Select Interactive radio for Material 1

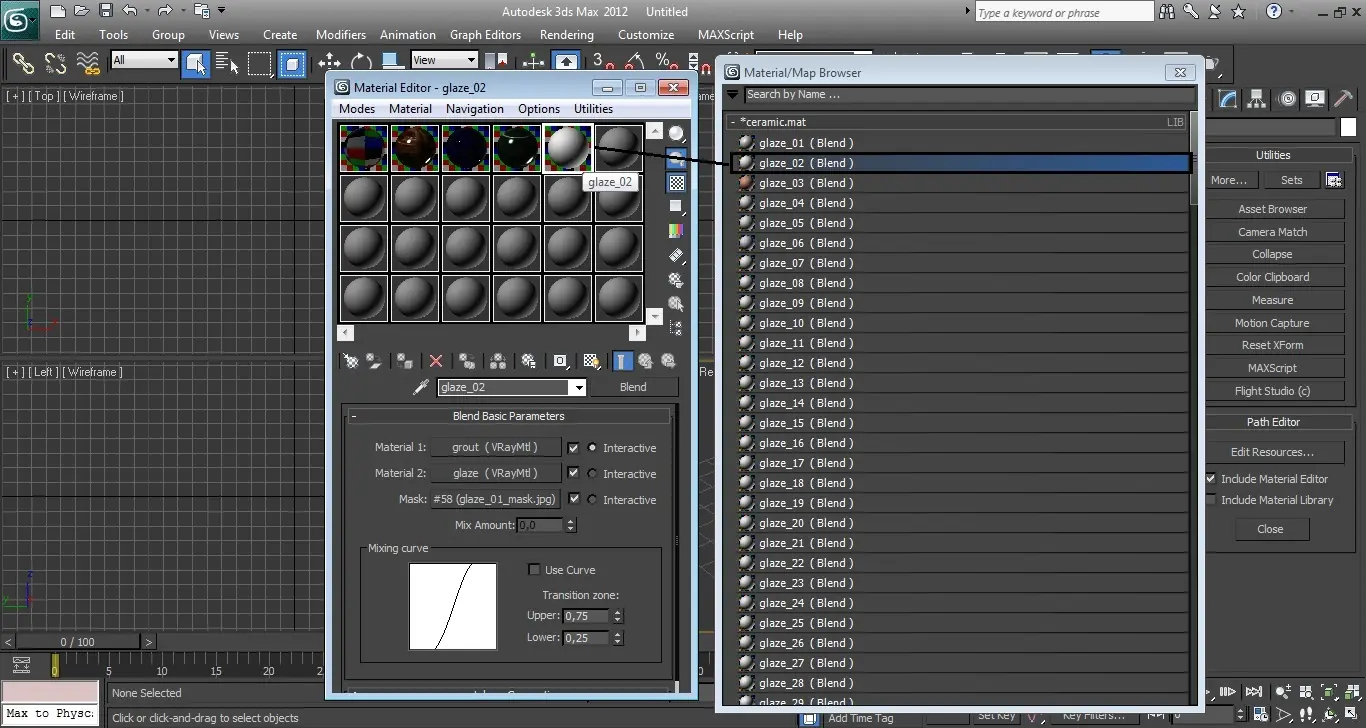593,448
